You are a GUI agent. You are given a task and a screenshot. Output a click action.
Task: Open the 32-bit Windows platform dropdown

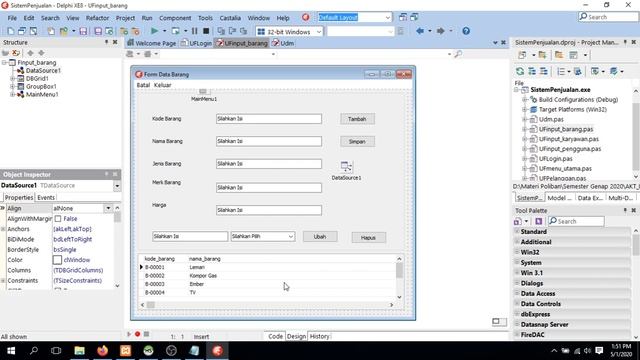(x=319, y=31)
